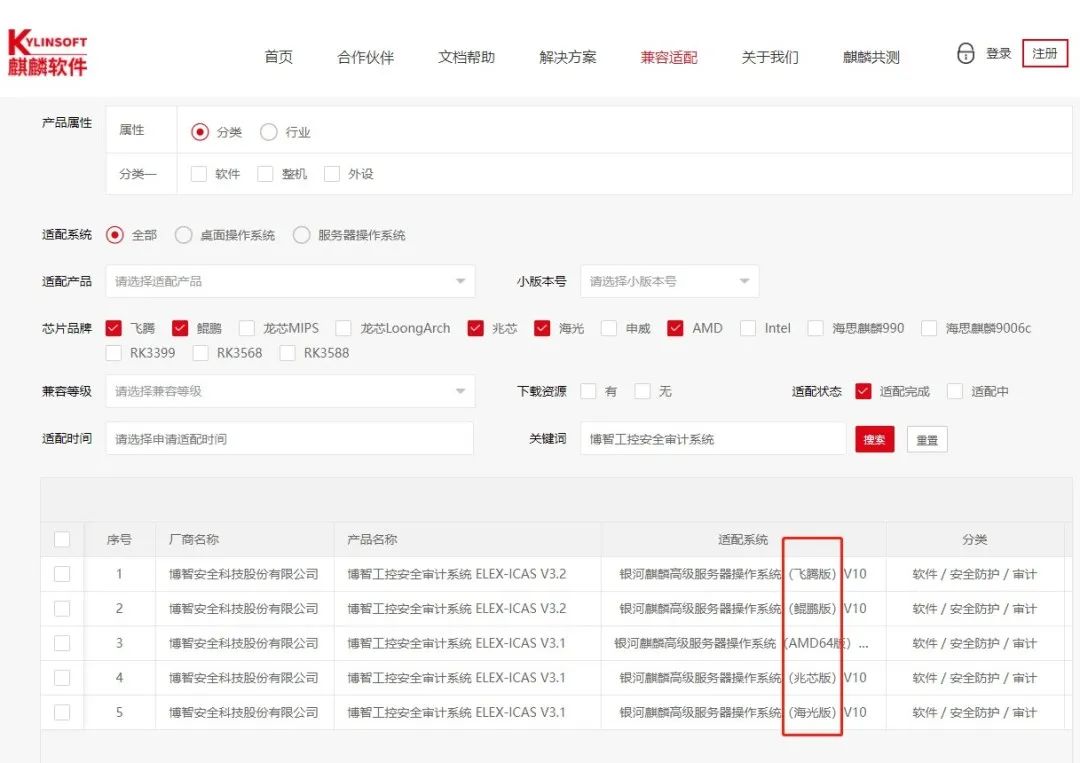Open the 适配产品 dropdown
This screenshot has height=763, width=1080.
coord(291,282)
